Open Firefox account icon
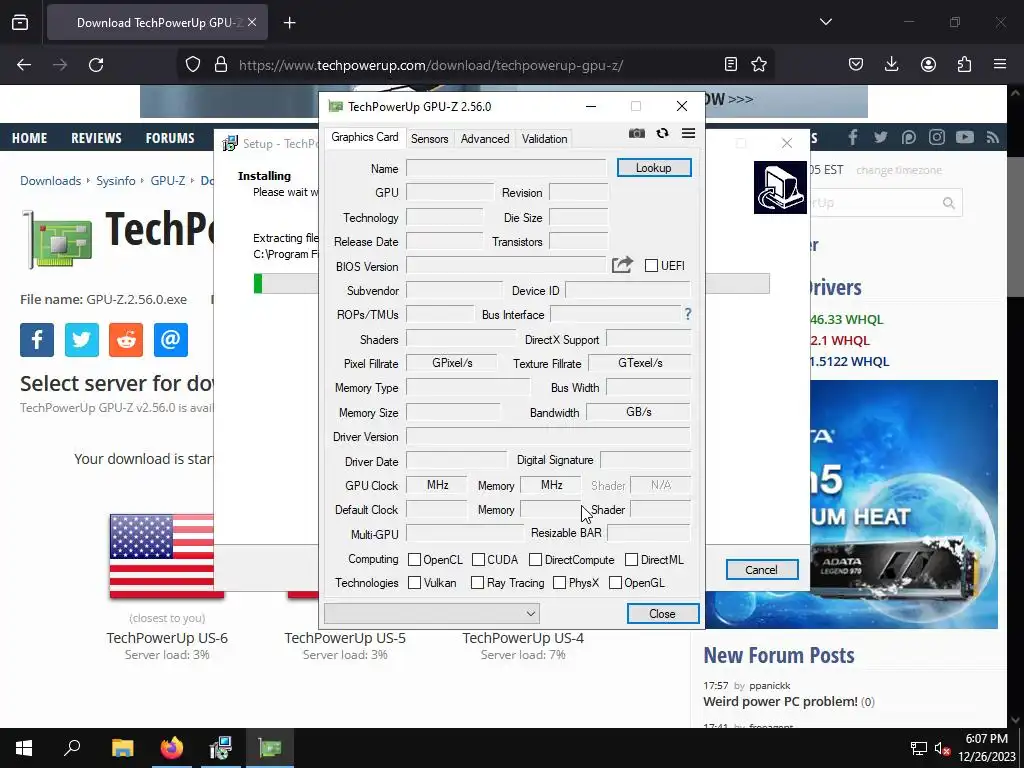This screenshot has width=1024, height=768. click(x=928, y=64)
